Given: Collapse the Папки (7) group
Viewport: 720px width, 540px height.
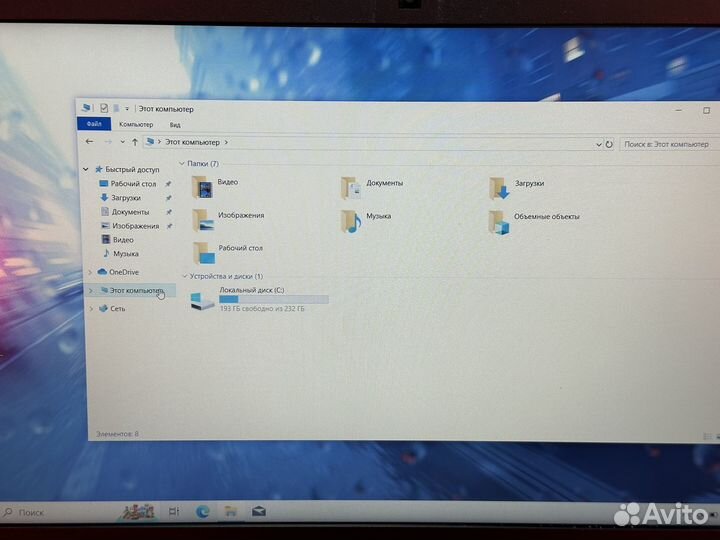Looking at the screenshot, I should coord(182,163).
